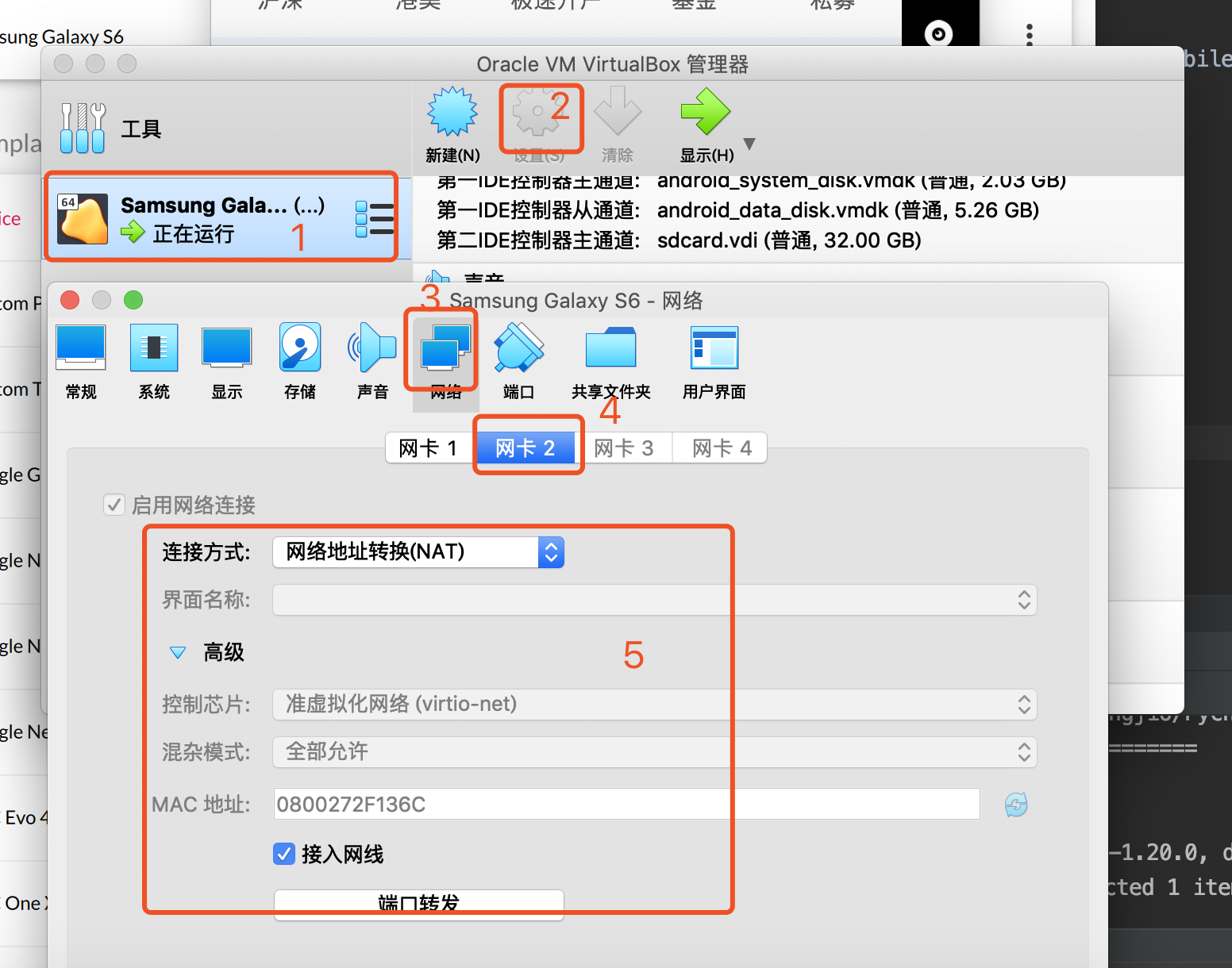Open the dropdown arrow beside 显示(H)

click(x=749, y=144)
